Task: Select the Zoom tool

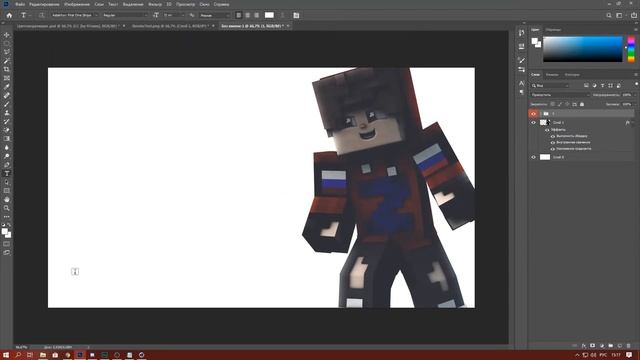Action: point(7,208)
